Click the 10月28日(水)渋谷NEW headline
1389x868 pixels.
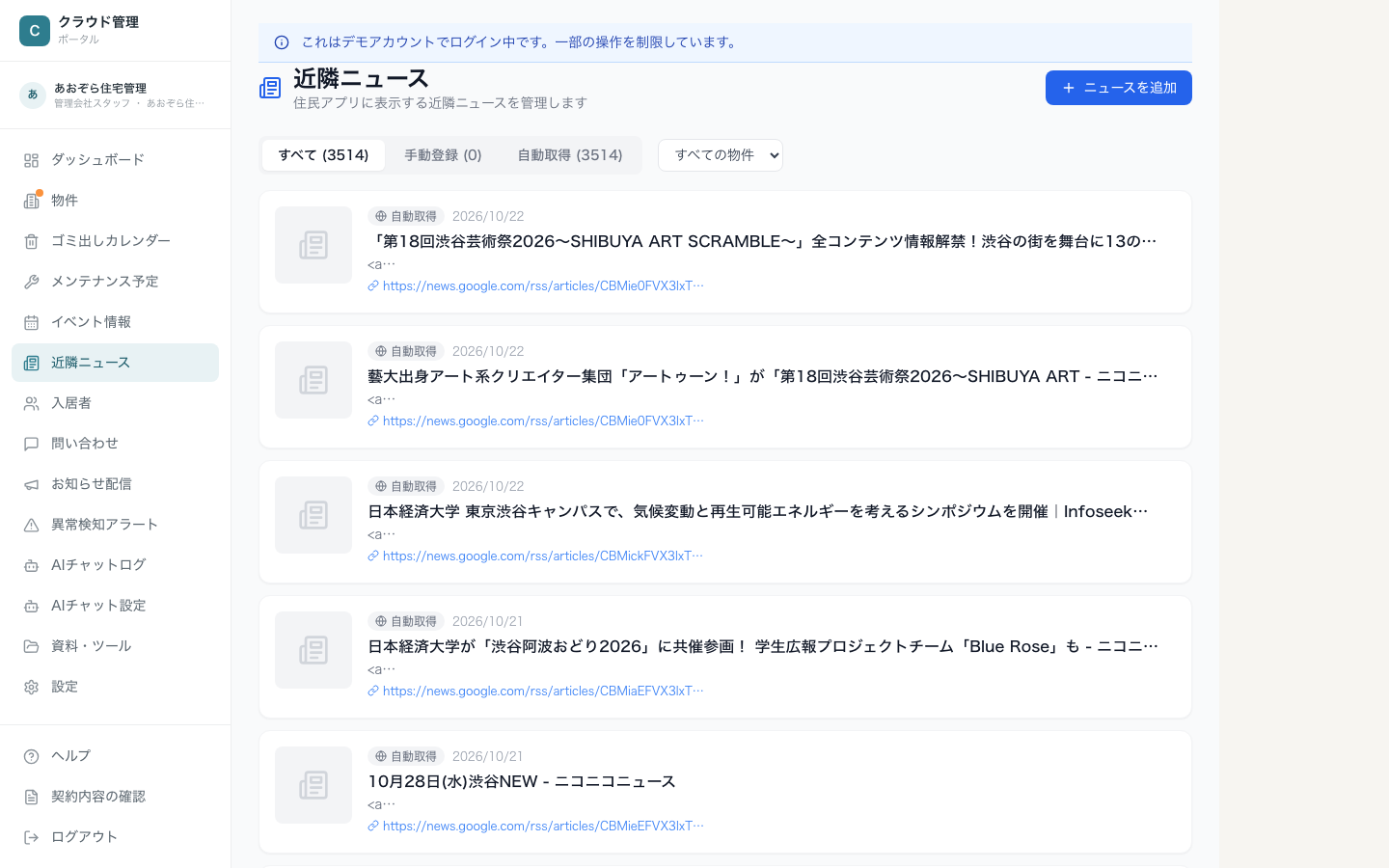(x=522, y=781)
